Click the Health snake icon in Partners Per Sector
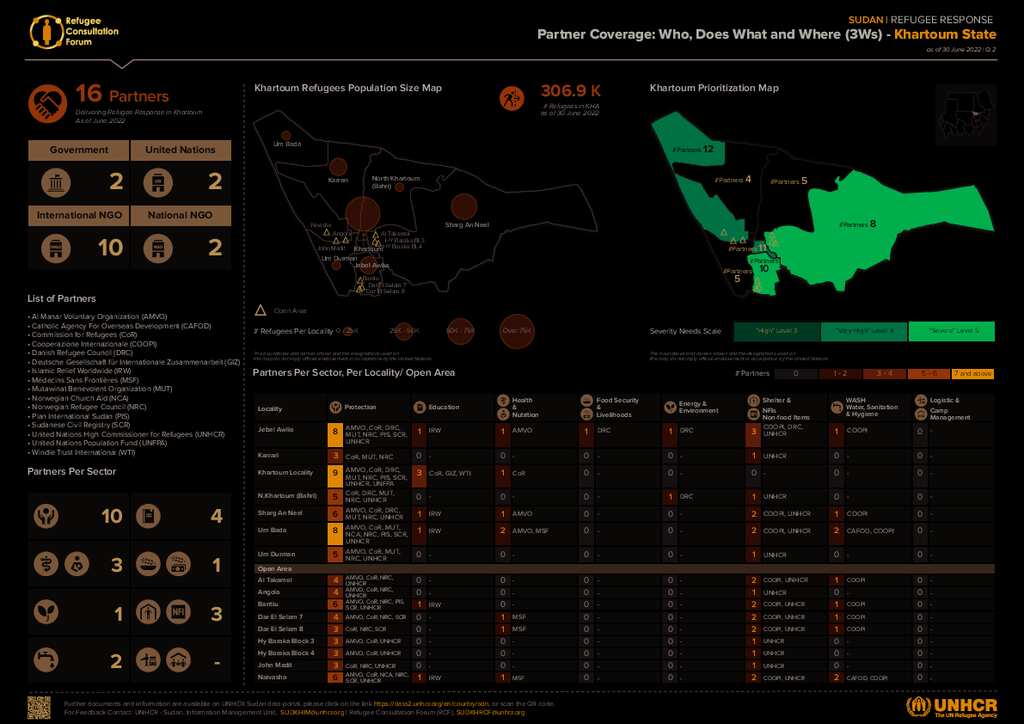 (x=46, y=564)
